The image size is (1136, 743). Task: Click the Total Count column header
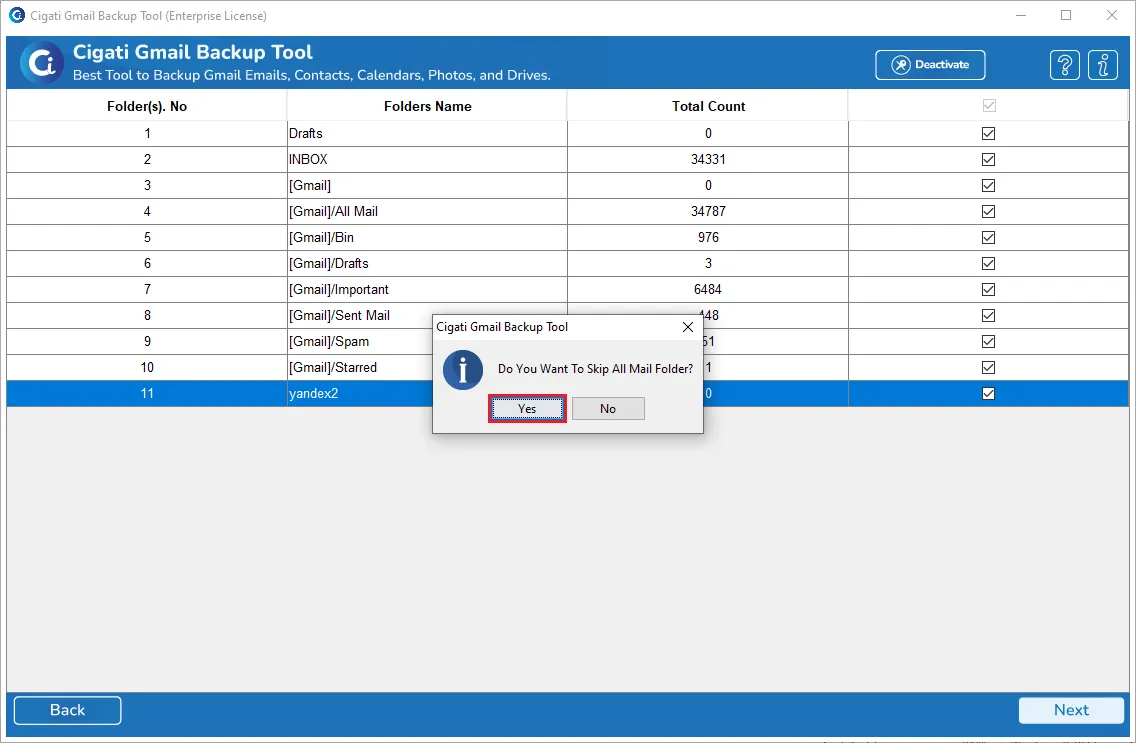click(x=708, y=106)
